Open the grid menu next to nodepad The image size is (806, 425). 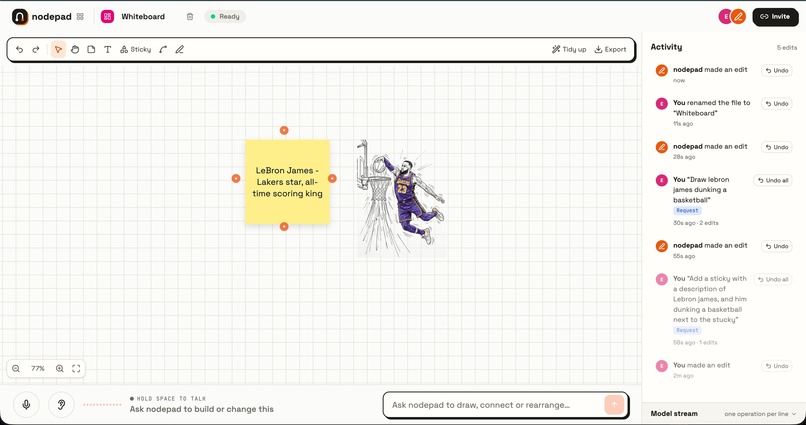tap(80, 16)
